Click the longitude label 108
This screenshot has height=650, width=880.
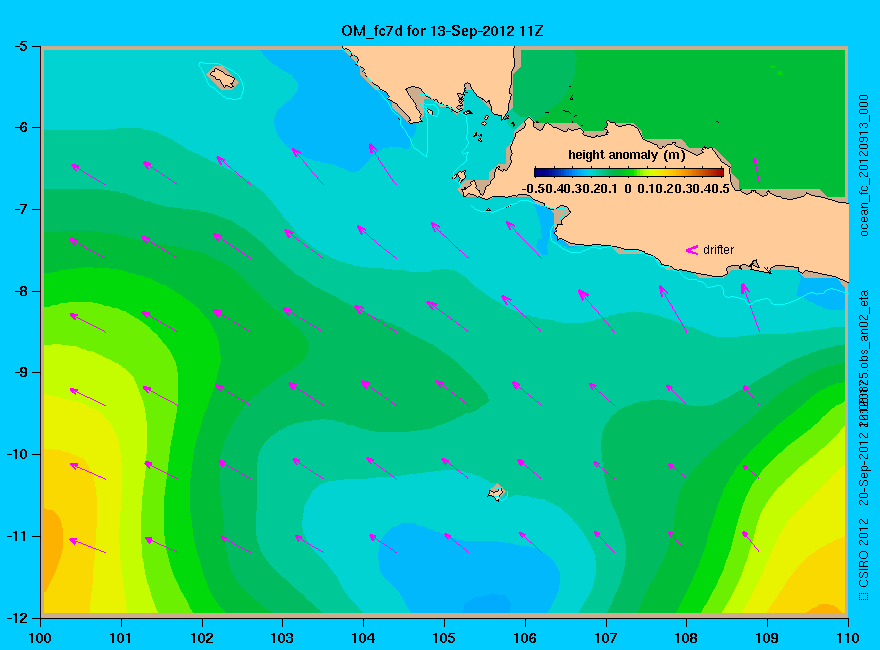tap(686, 638)
